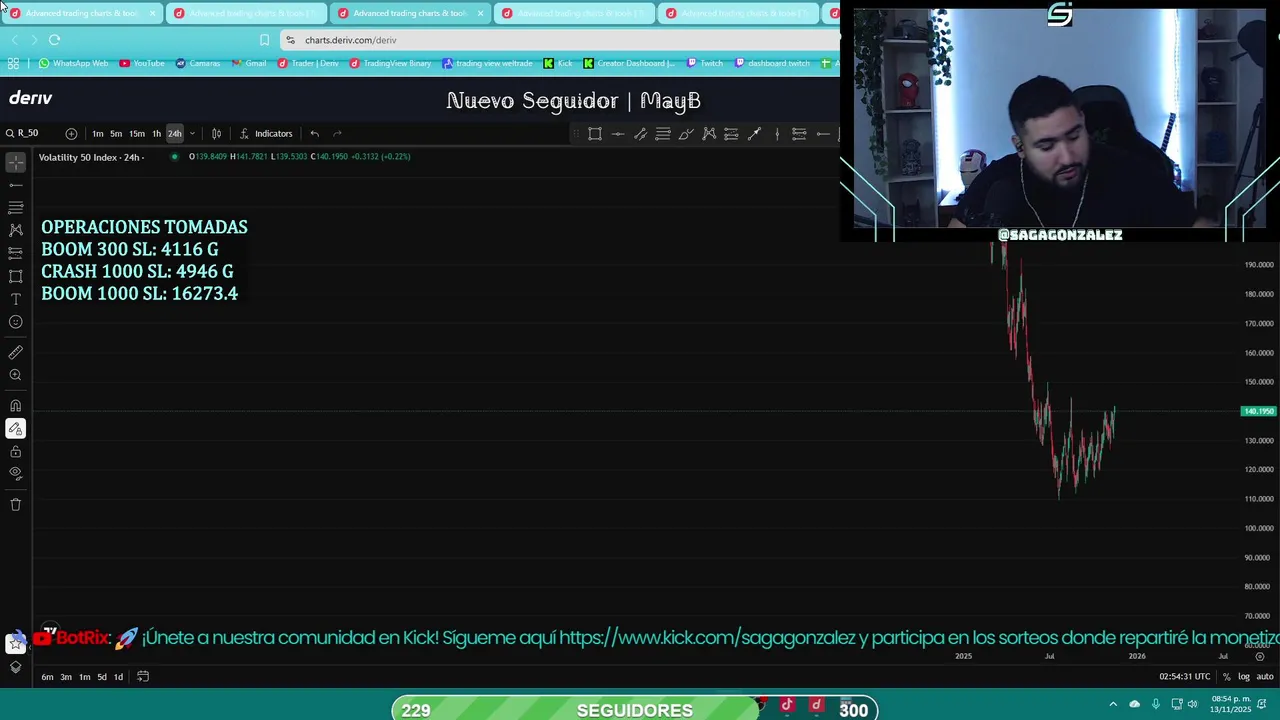Viewport: 1280px width, 720px height.
Task: Reload the browser page
Action: (x=54, y=40)
